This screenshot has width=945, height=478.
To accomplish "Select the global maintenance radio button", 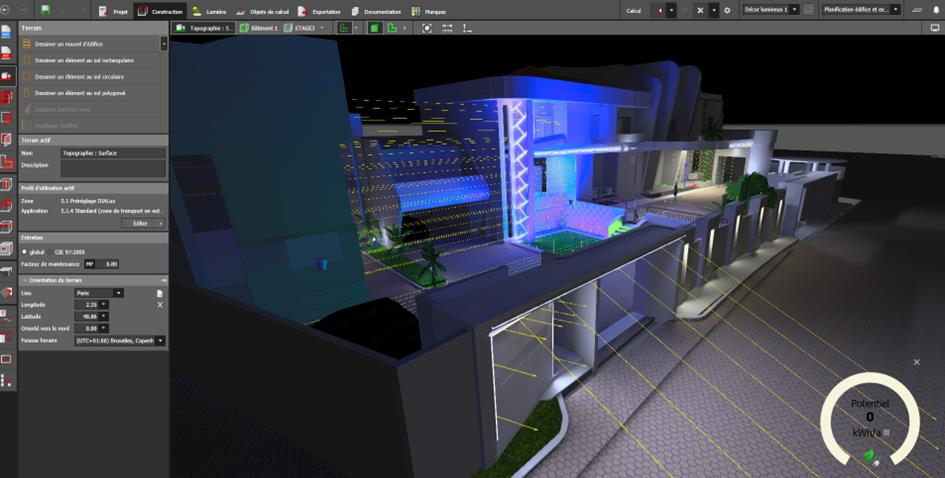I will tap(25, 252).
